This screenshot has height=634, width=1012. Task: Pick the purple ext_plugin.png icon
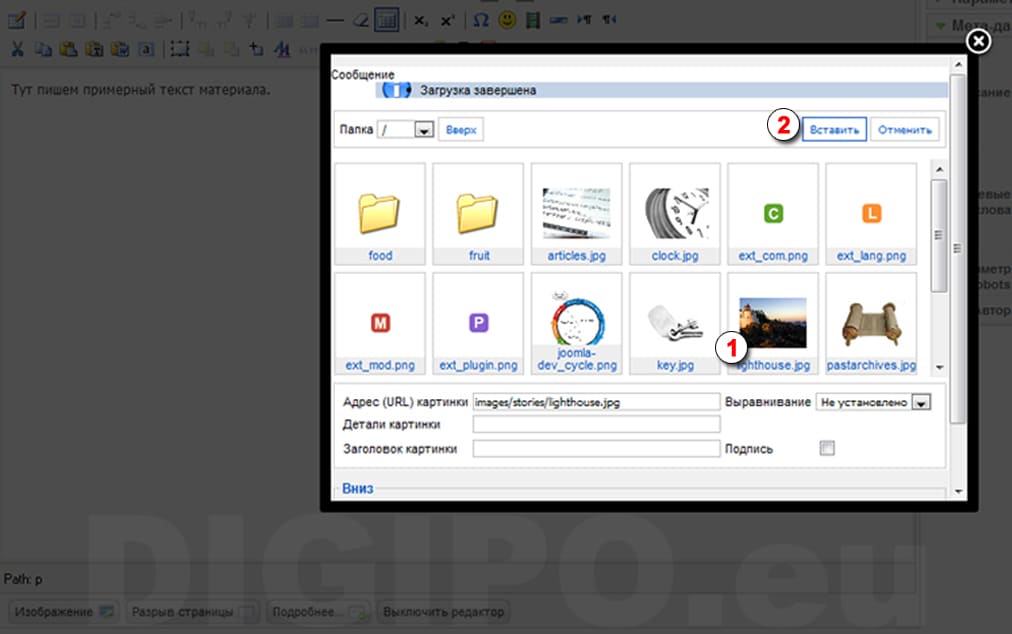pyautogui.click(x=479, y=322)
